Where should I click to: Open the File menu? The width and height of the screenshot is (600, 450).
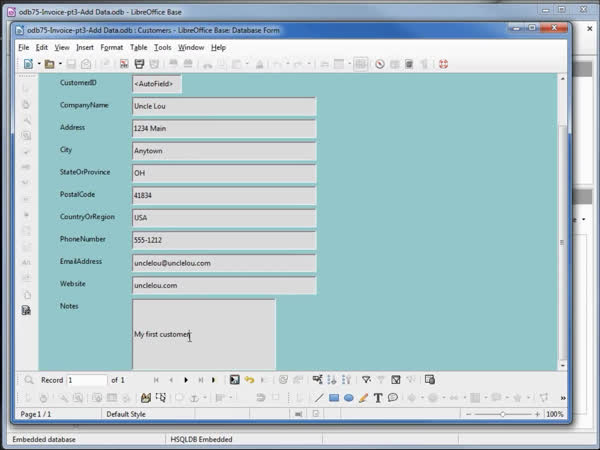(x=24, y=47)
